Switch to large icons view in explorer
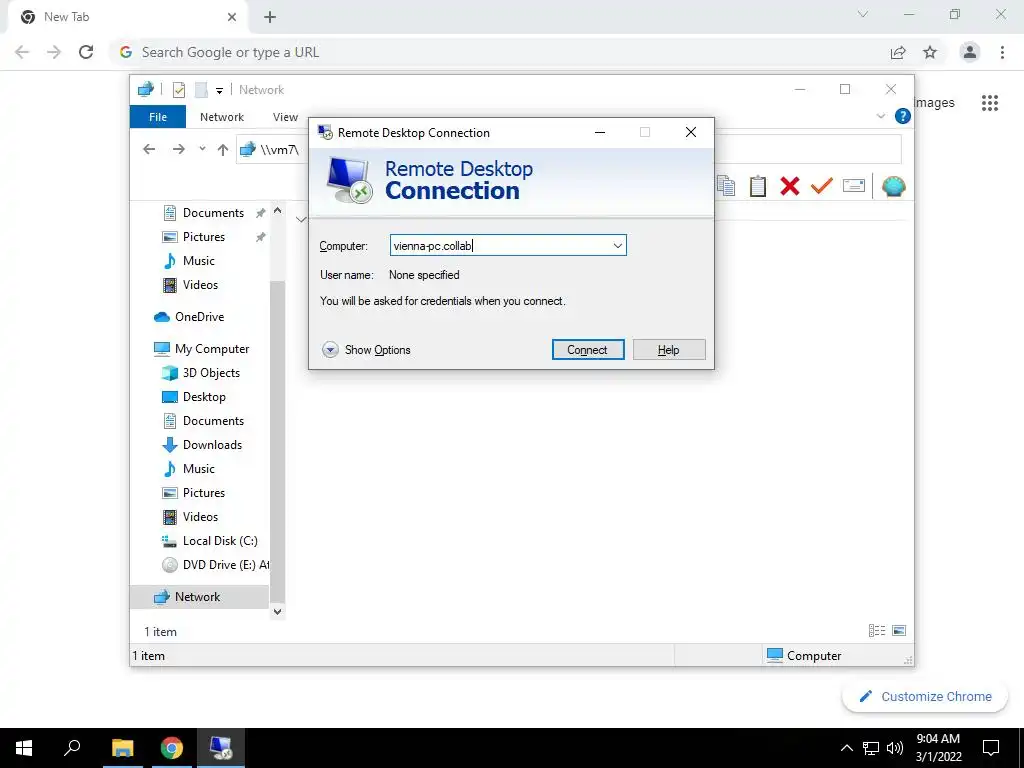The image size is (1024, 768). click(899, 630)
